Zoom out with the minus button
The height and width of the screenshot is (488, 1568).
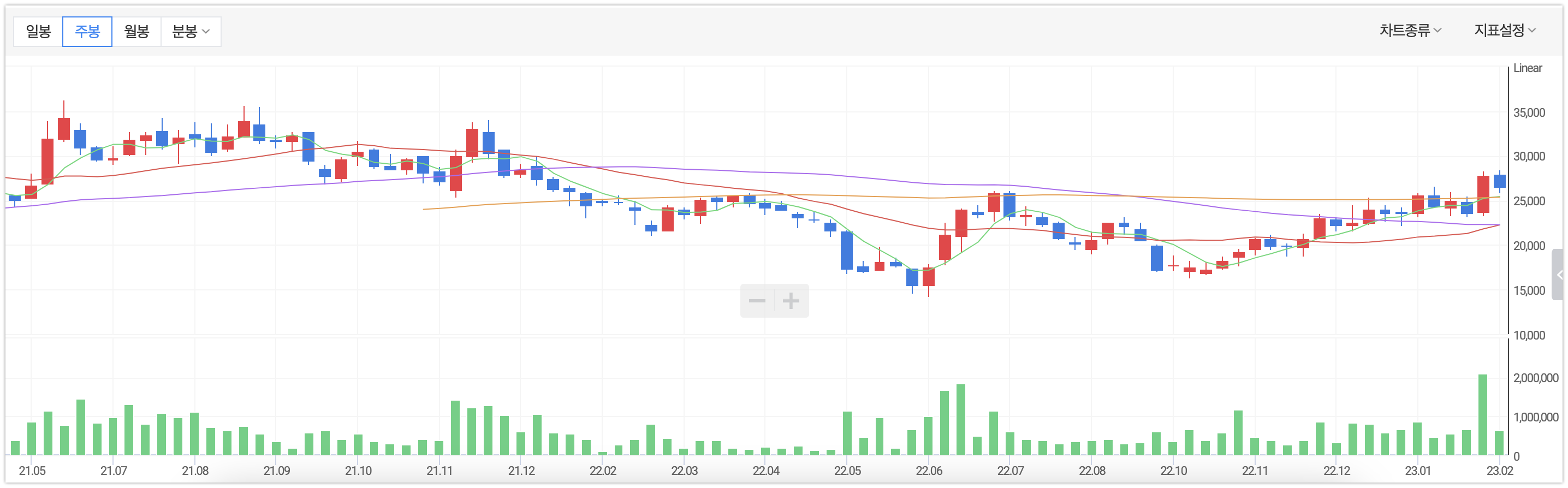757,301
